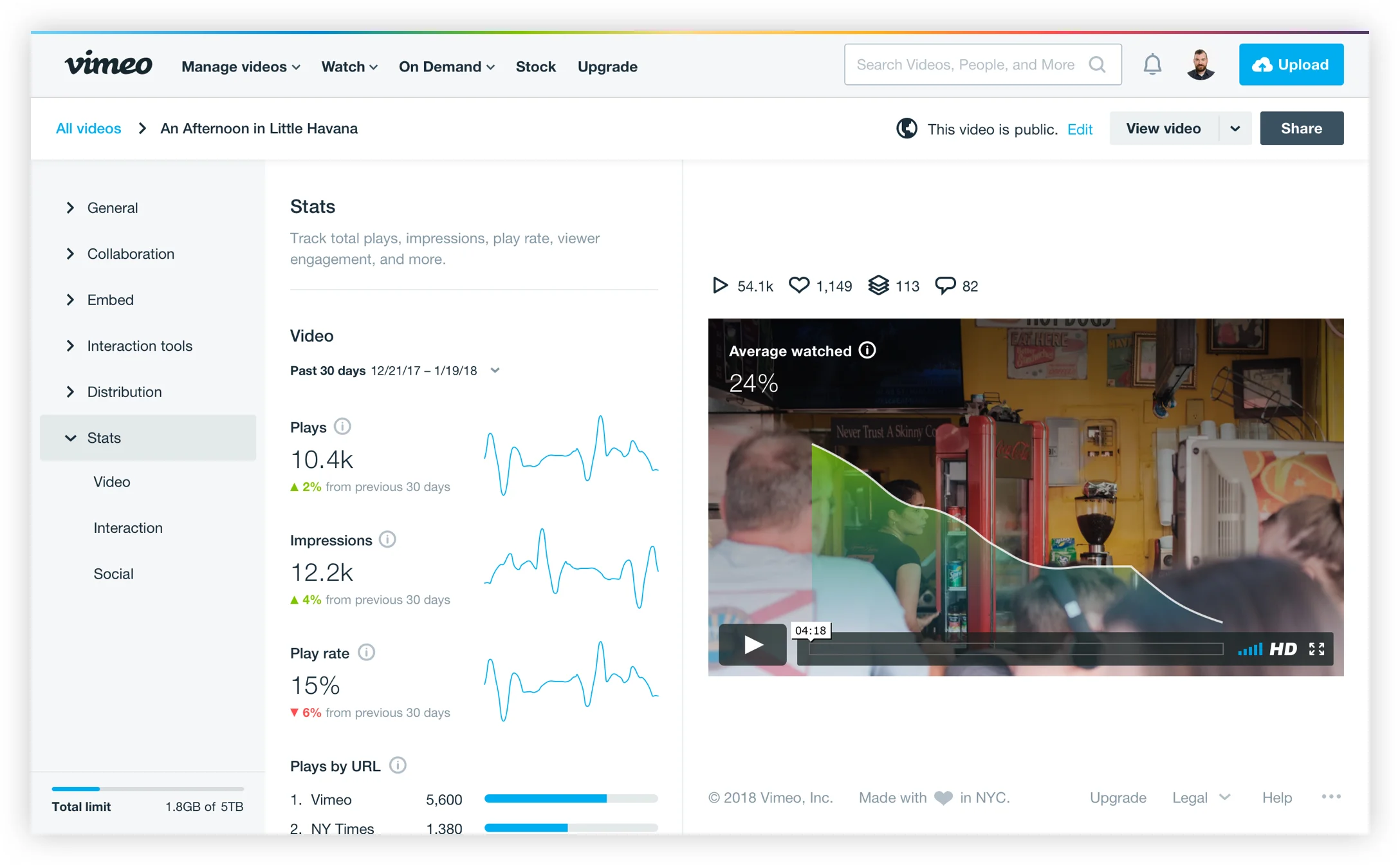Show info for Impressions metric

point(387,539)
